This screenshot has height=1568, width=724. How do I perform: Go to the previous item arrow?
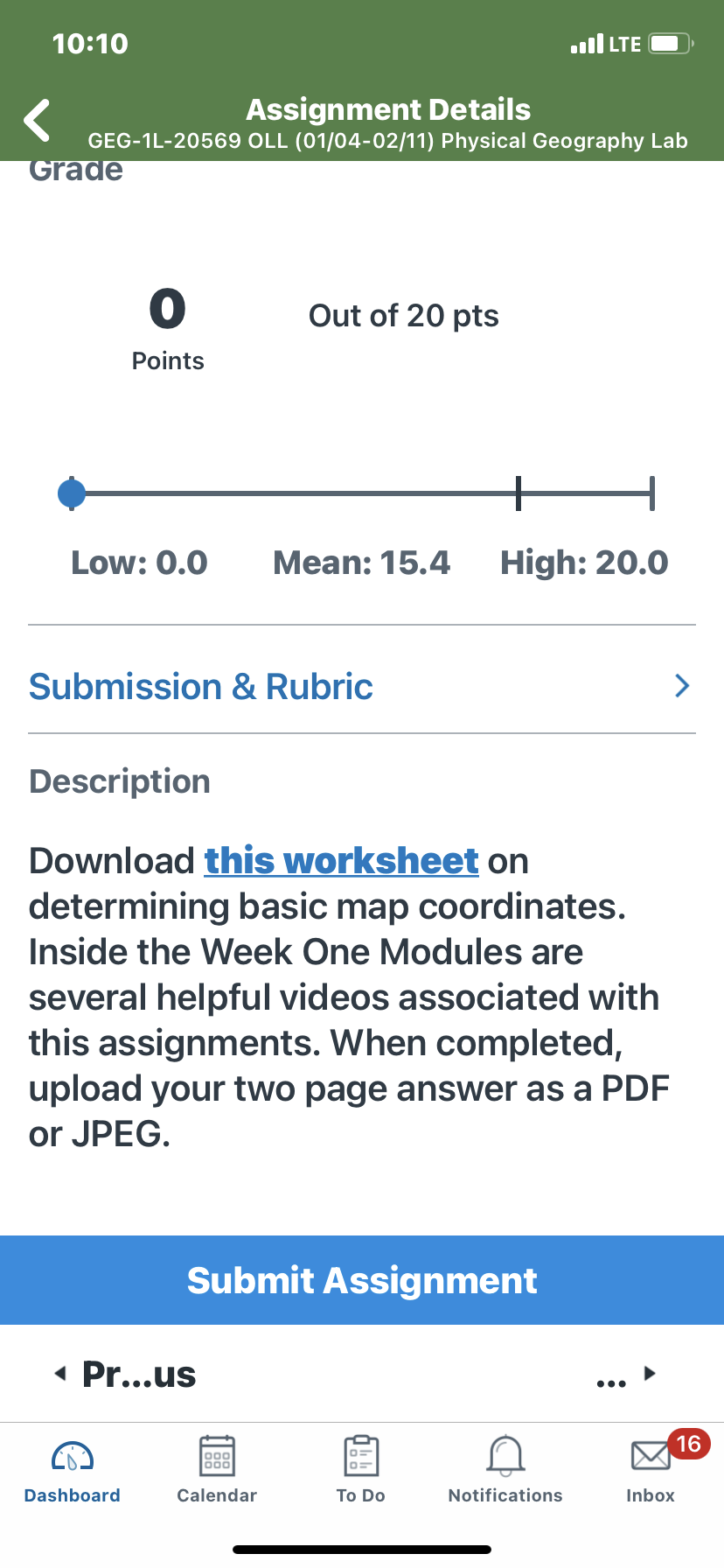click(59, 1374)
